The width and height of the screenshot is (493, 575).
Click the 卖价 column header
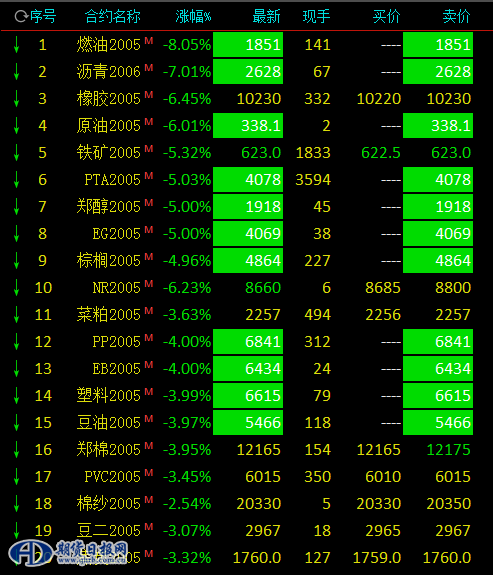(456, 17)
